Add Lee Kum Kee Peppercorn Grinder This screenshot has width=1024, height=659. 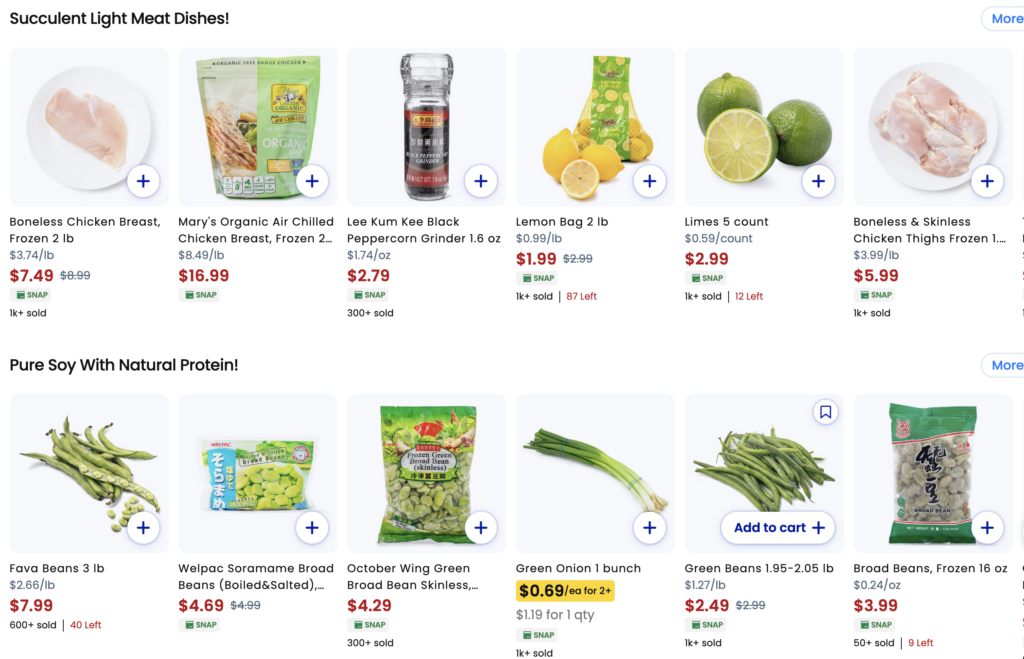pyautogui.click(x=481, y=181)
